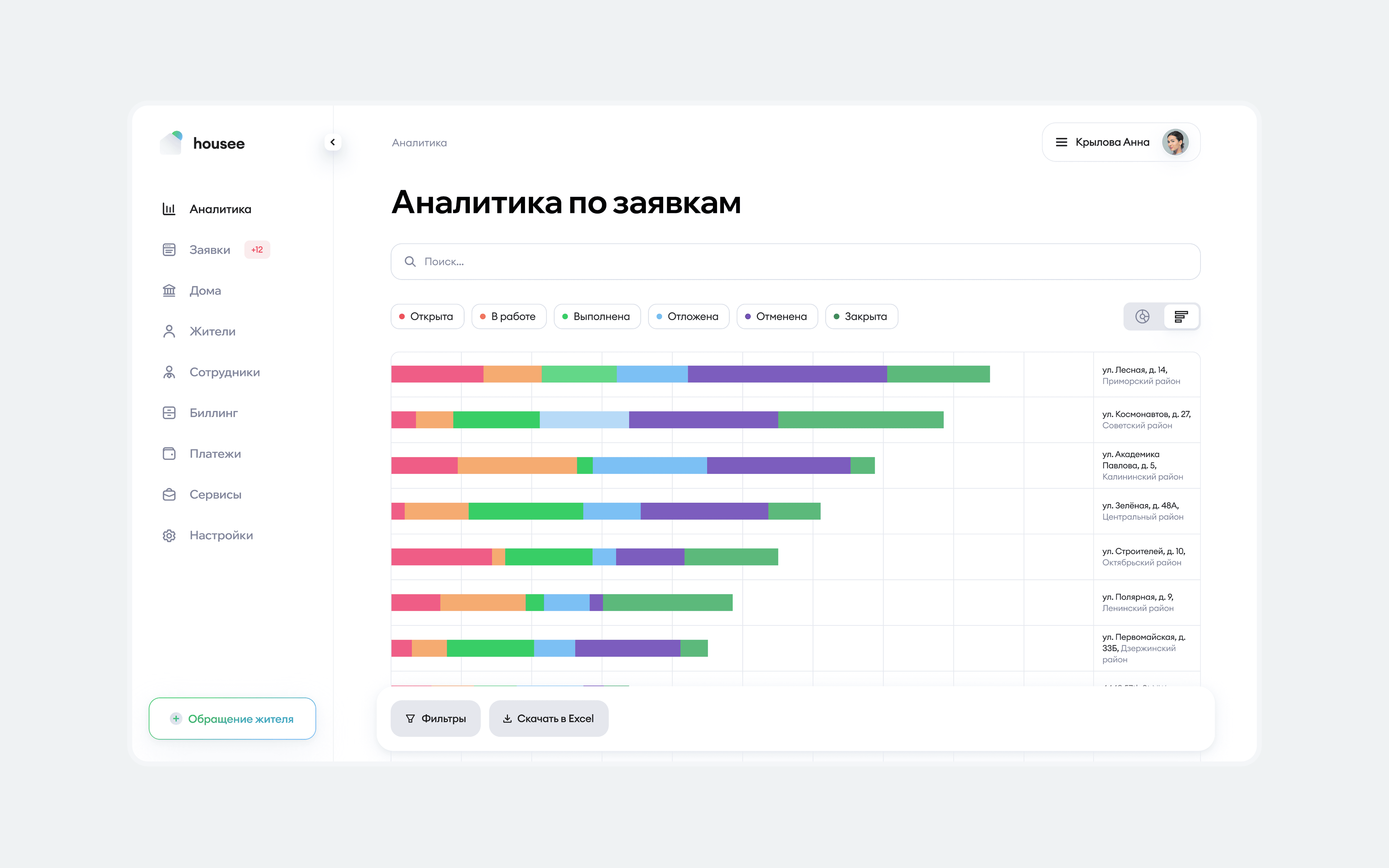Viewport: 1389px width, 868px height.
Task: Click the Дома building icon
Action: [169, 290]
